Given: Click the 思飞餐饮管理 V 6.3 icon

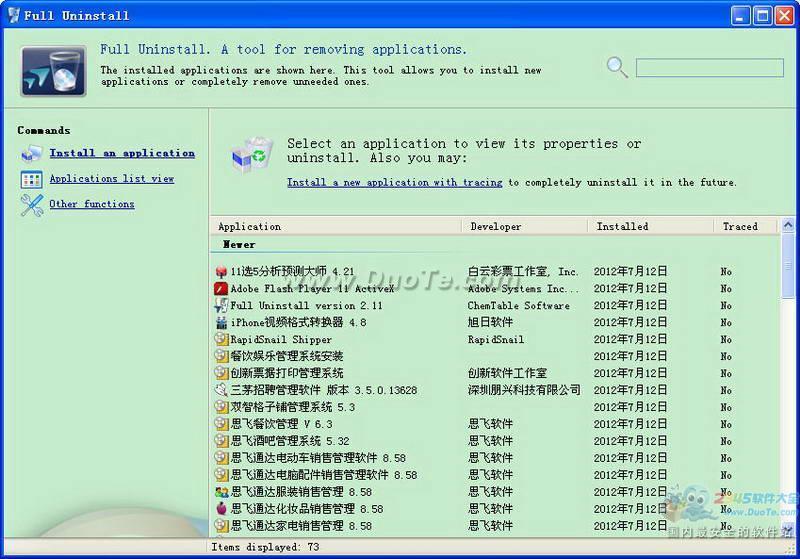Looking at the screenshot, I should coord(221,424).
